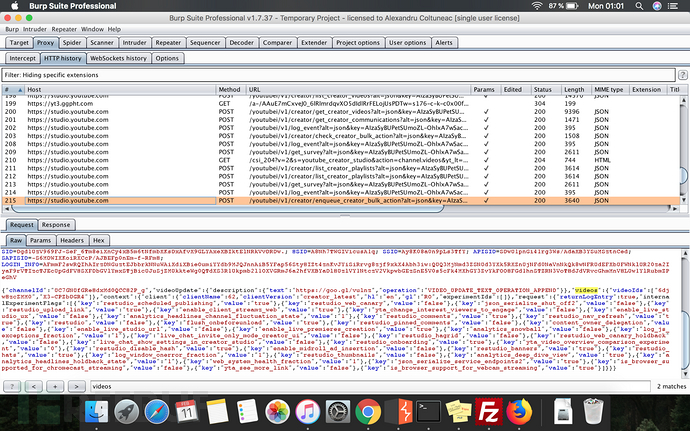Click the + search options button
690x431 pixels.
pyautogui.click(x=55, y=387)
